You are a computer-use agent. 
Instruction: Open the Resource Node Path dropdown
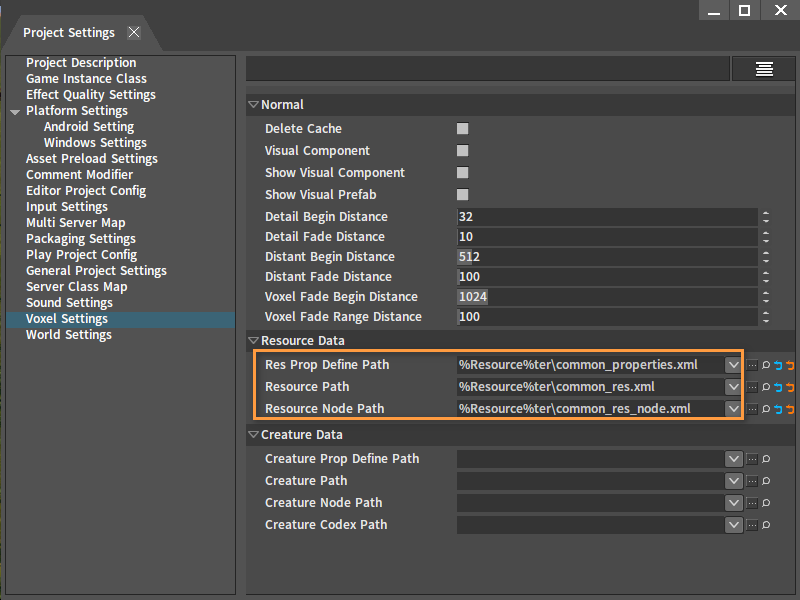733,409
